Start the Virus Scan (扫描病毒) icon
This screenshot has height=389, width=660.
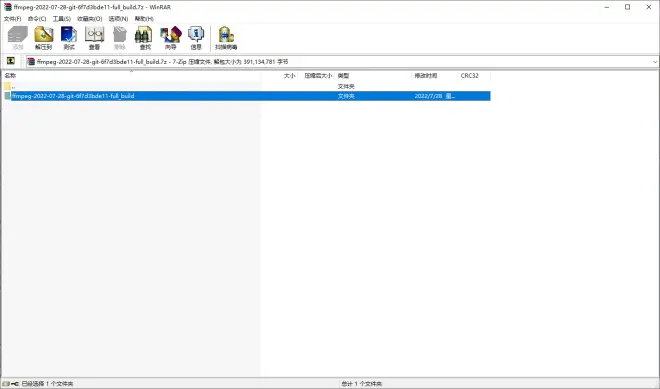point(226,38)
